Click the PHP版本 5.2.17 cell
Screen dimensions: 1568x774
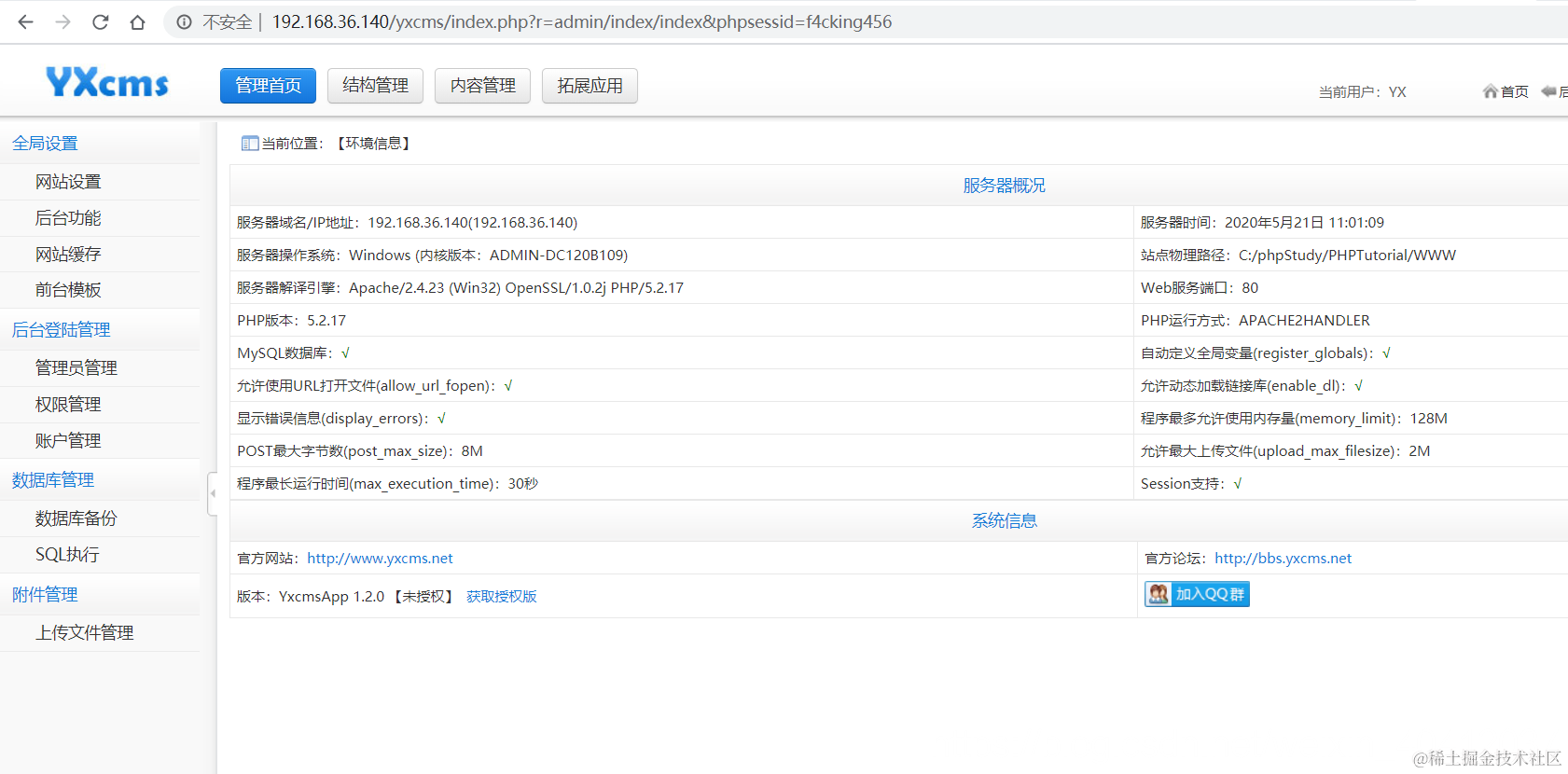click(x=682, y=321)
